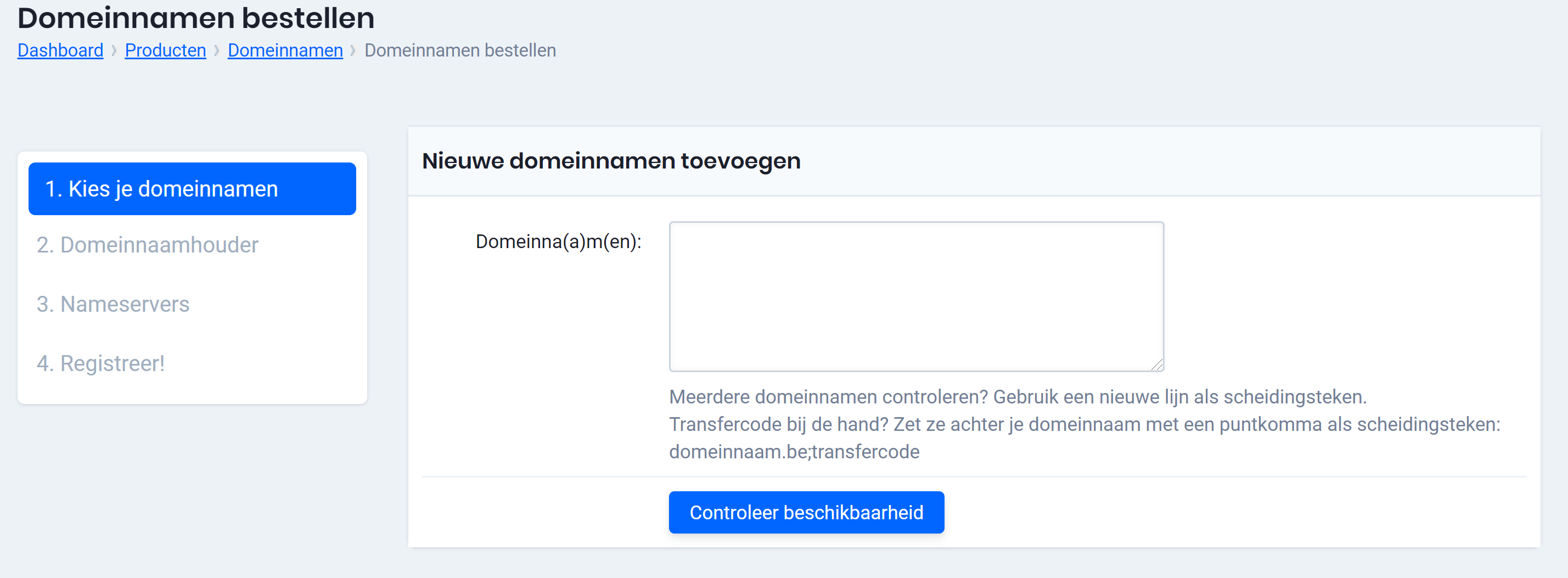The height and width of the screenshot is (578, 1568).
Task: Select step 3 Nameservers
Action: (113, 304)
